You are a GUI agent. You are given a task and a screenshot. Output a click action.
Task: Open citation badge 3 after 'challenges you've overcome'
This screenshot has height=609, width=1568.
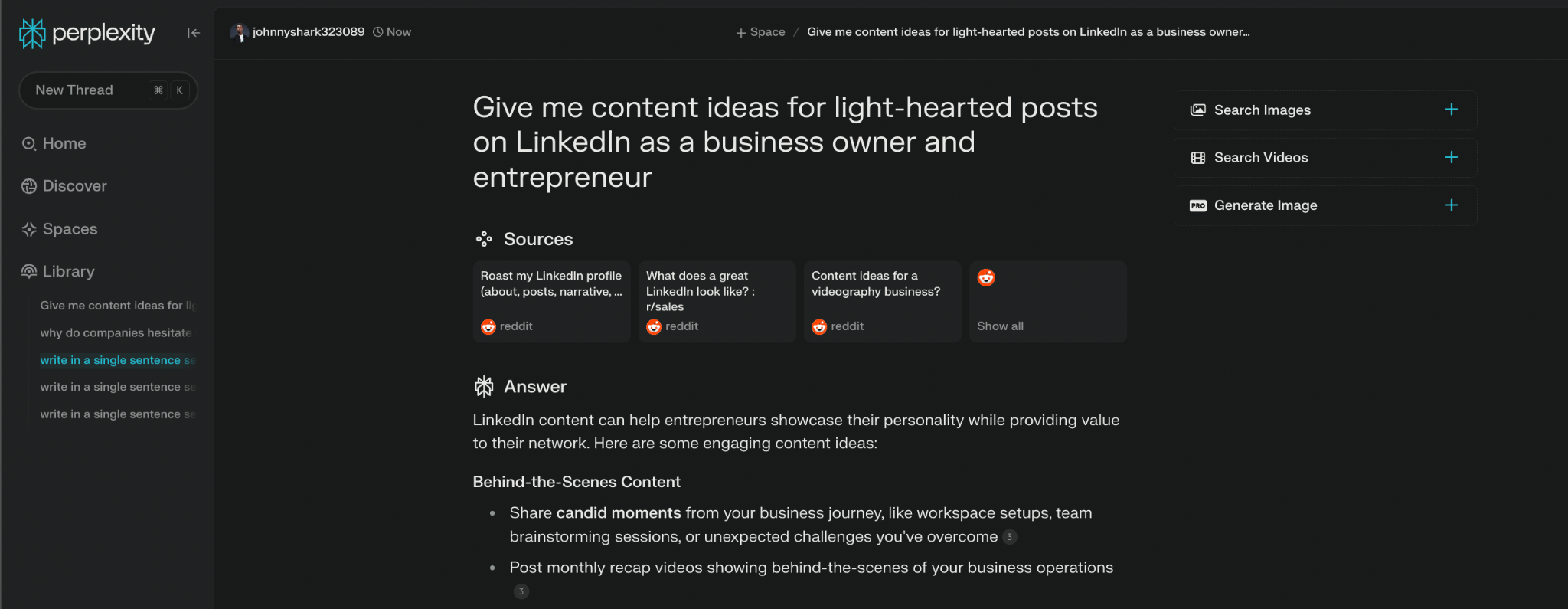[x=1010, y=537]
